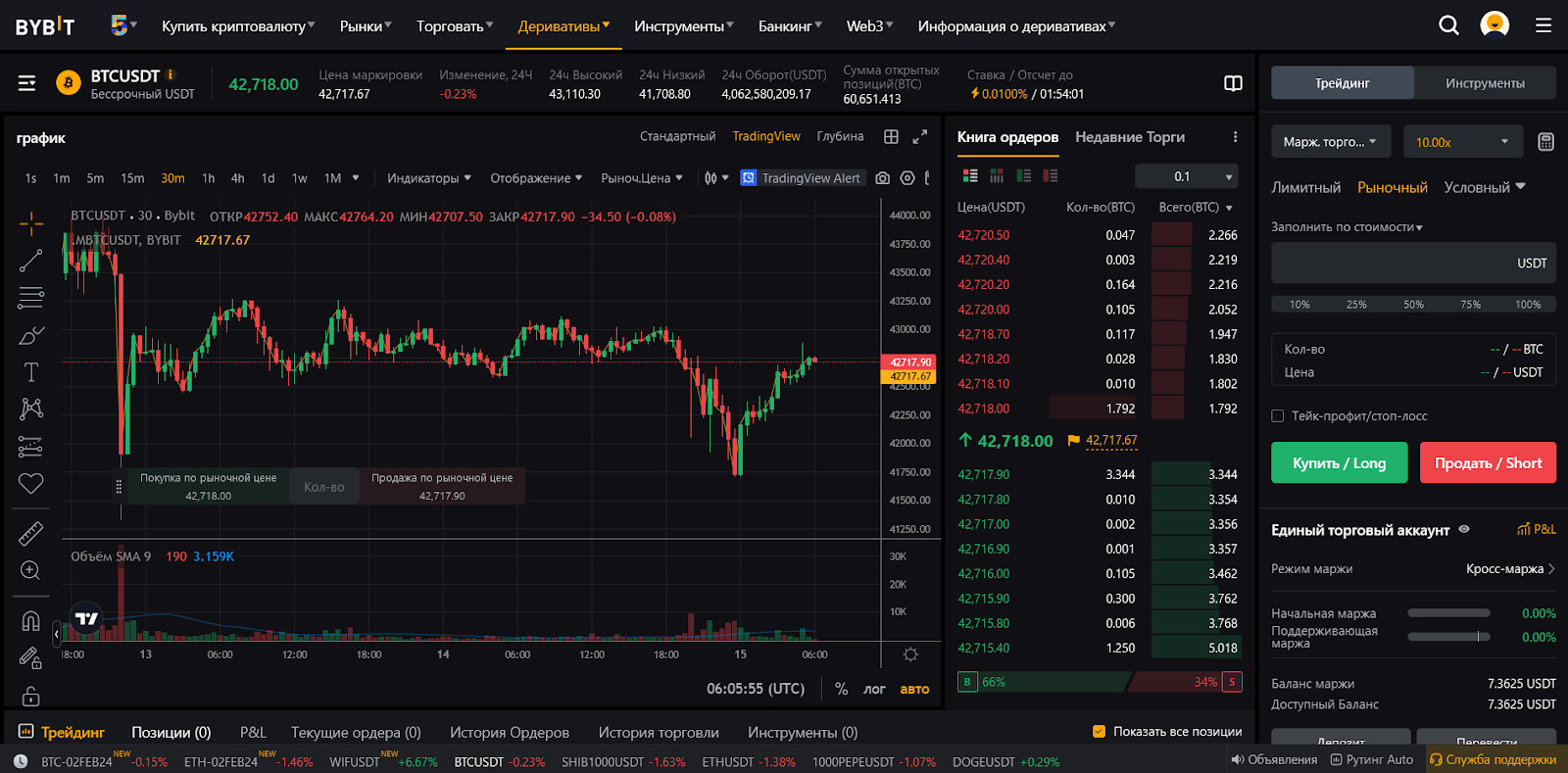Screen dimensions: 1568x773
Task: Click the Продать / Short button
Action: pos(1487,463)
